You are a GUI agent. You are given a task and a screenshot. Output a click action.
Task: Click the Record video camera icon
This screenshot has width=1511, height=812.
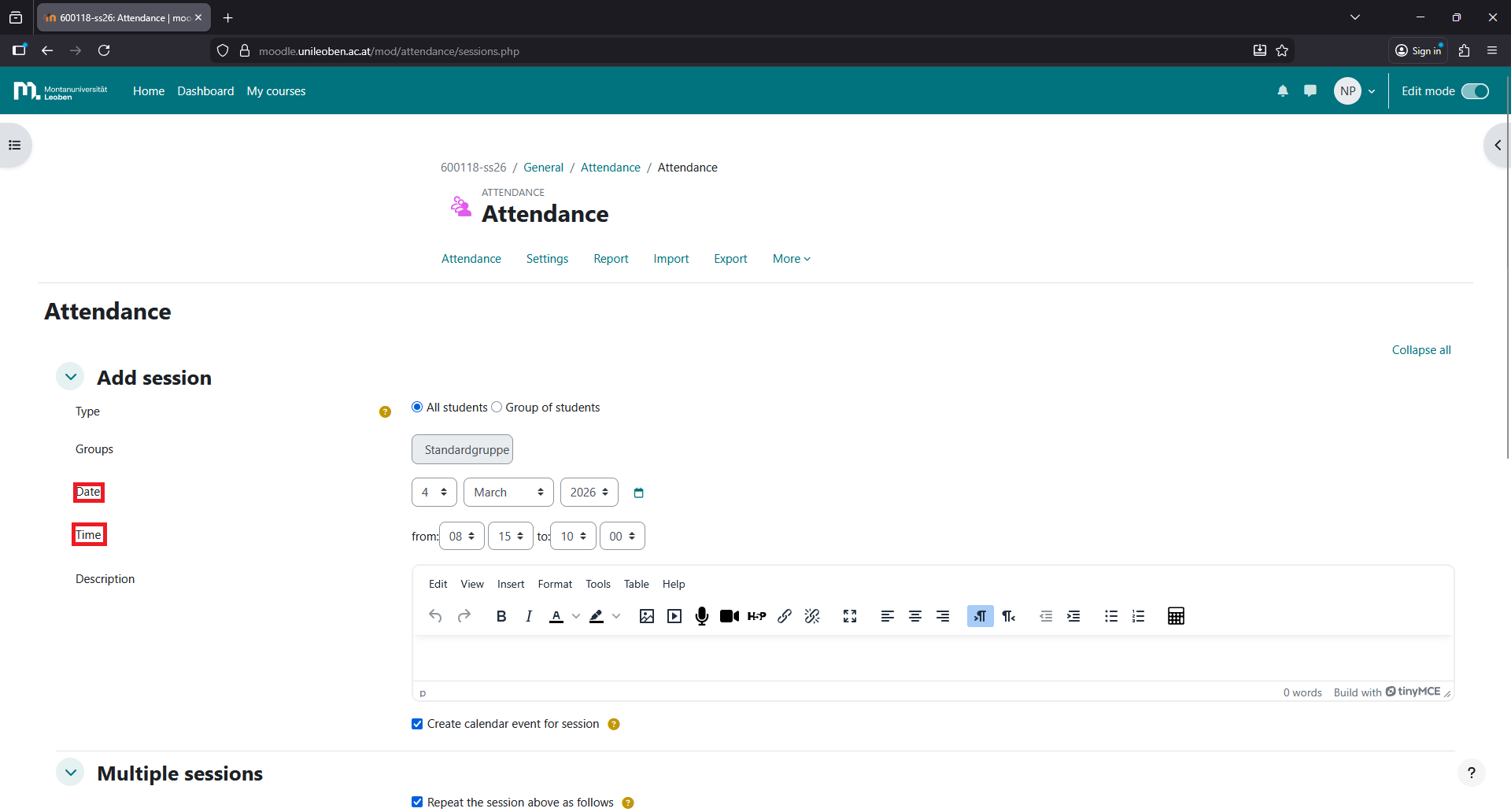point(729,616)
